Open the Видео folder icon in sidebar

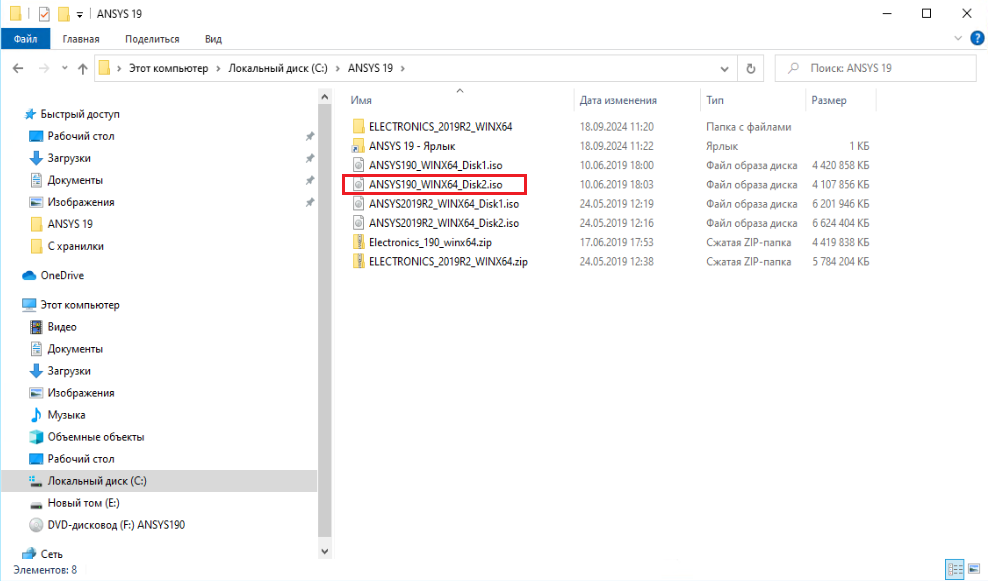click(x=36, y=327)
